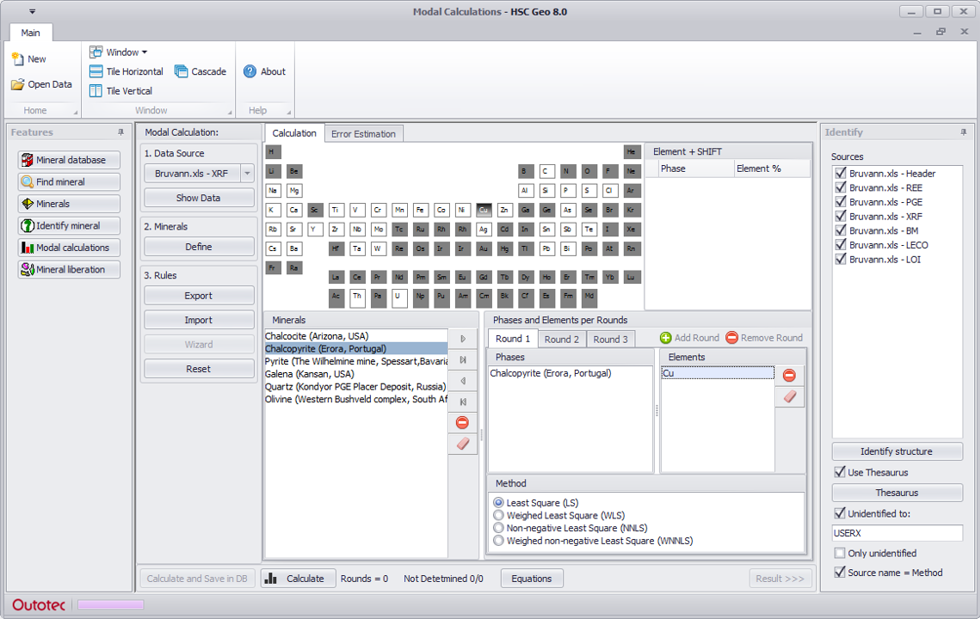Click the Show Data button

[198, 198]
